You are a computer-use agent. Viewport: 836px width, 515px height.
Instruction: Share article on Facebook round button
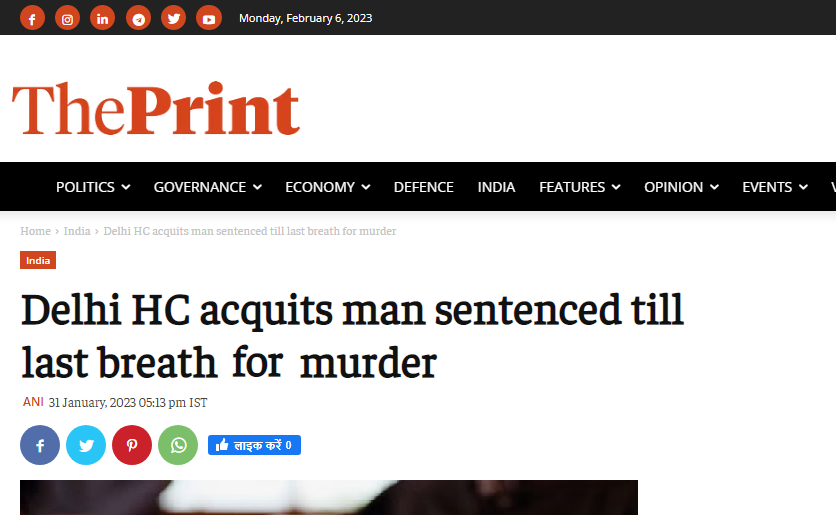tap(40, 445)
